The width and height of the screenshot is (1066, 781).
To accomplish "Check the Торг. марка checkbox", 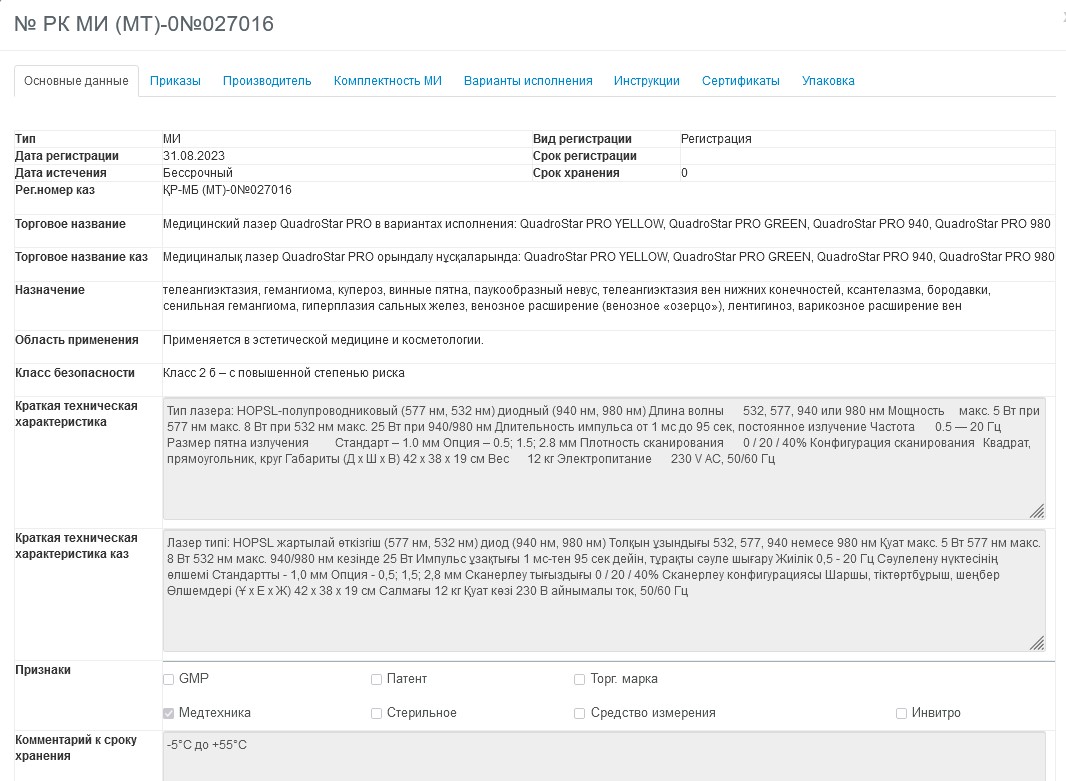I will (x=580, y=680).
